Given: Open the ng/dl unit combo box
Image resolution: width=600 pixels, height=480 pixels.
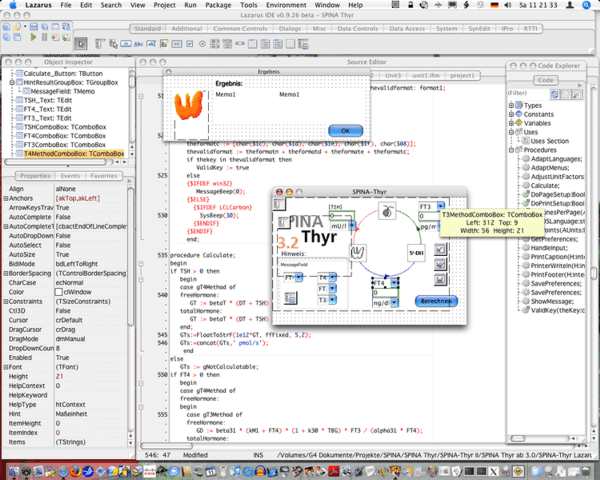Looking at the screenshot, I should tap(394, 303).
